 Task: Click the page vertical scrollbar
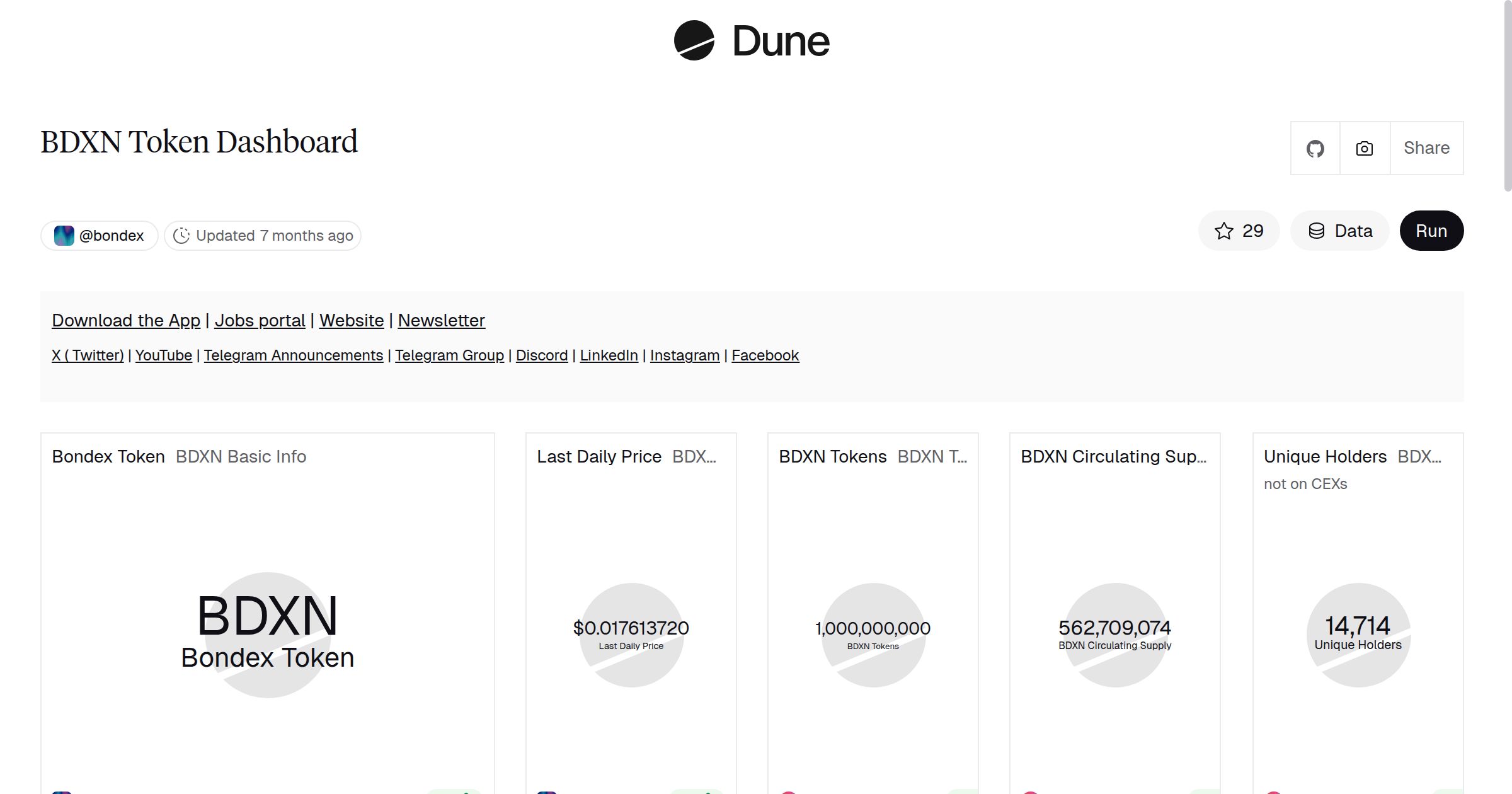(1507, 95)
